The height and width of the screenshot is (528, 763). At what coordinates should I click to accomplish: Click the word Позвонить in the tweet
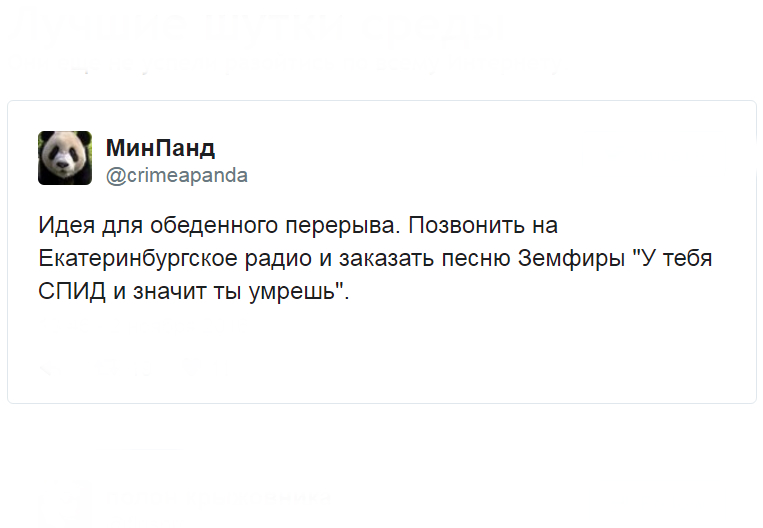coord(466,225)
